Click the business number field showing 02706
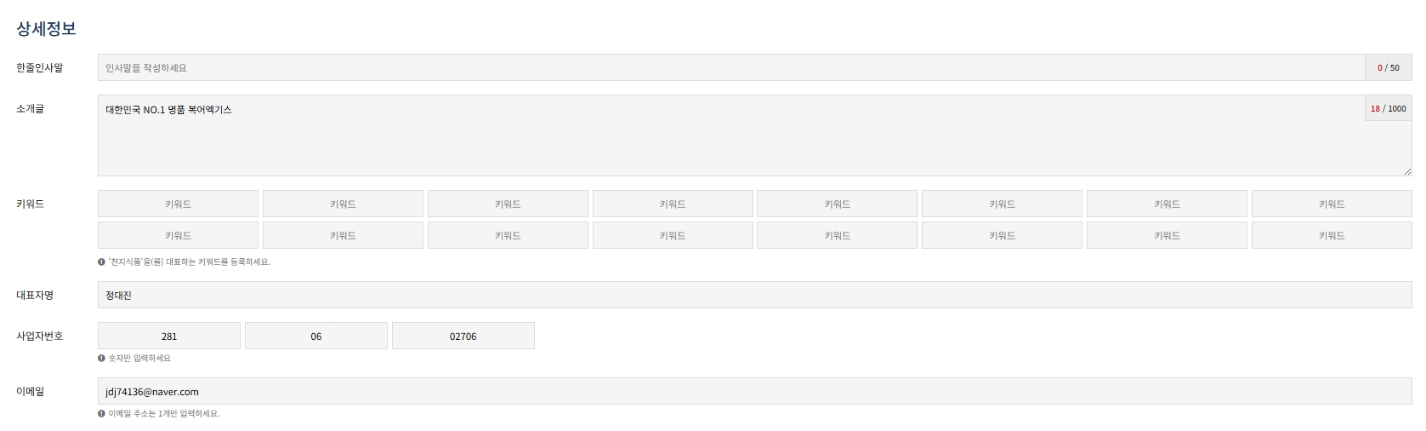The height and width of the screenshot is (431, 1426). 463,336
